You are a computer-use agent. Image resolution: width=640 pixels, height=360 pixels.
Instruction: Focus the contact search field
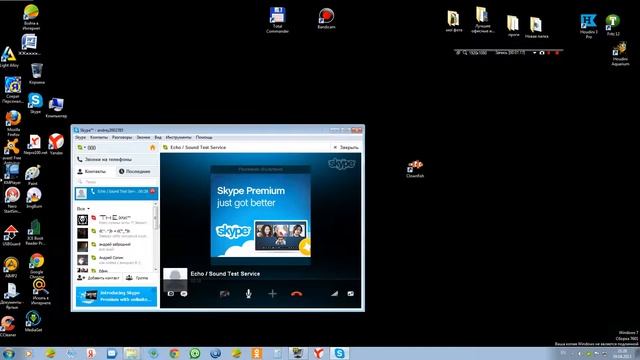[x=116, y=182]
